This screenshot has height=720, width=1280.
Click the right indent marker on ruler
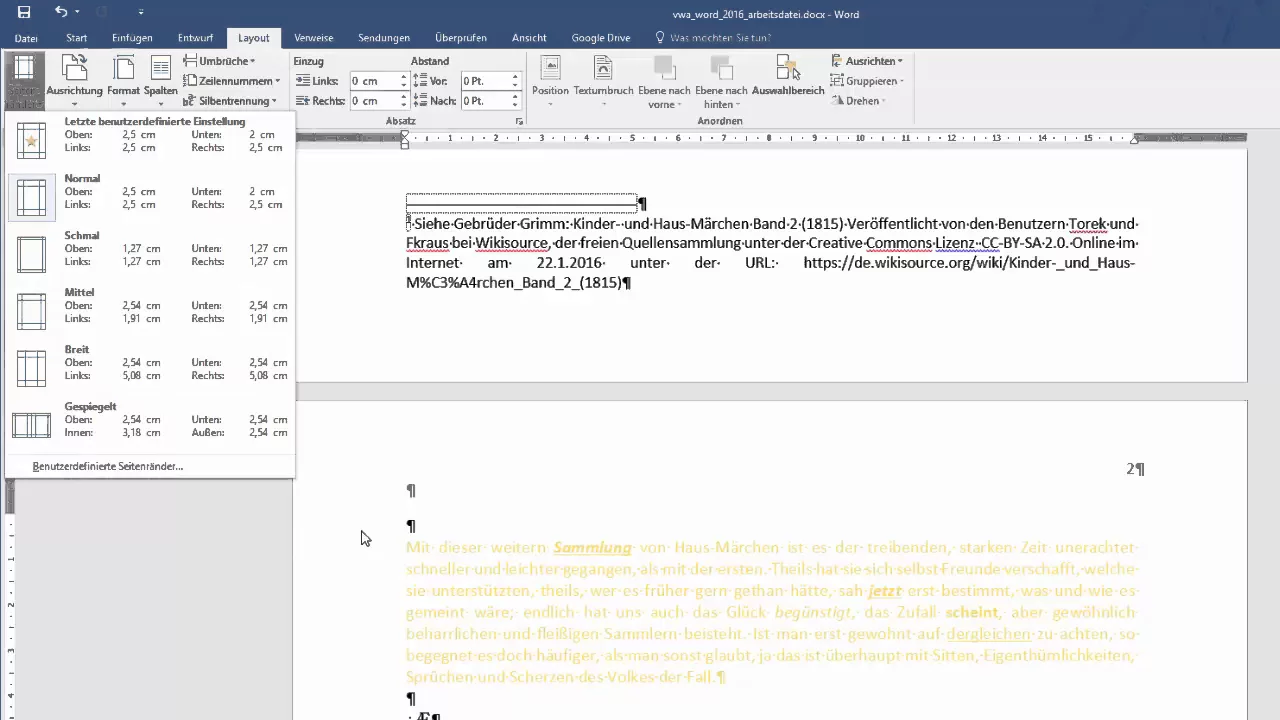click(1134, 139)
